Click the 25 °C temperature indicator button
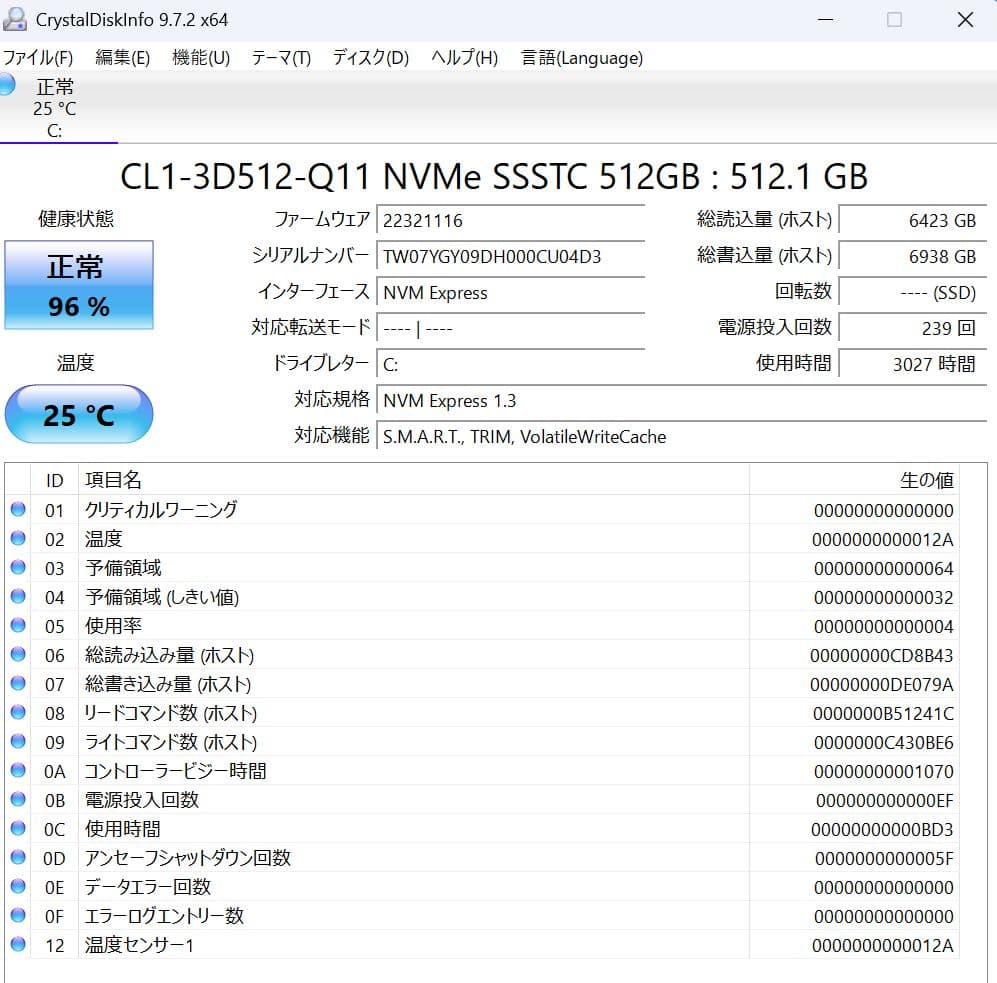 pyautogui.click(x=79, y=413)
